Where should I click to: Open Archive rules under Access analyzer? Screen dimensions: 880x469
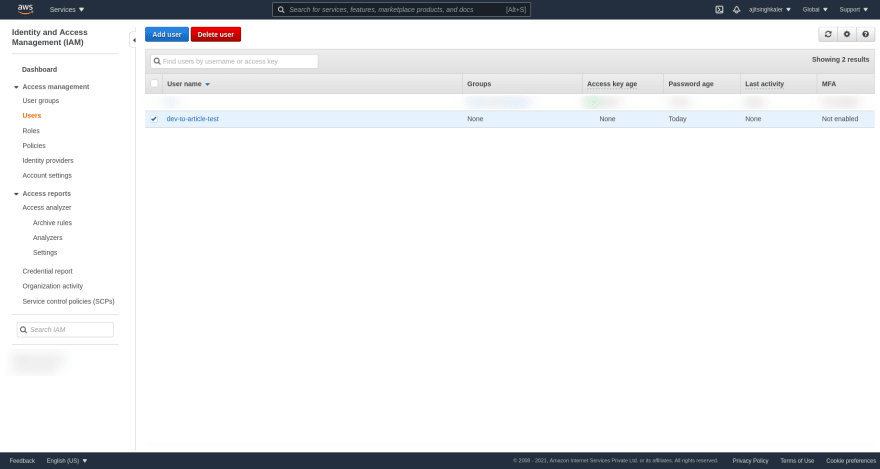coord(52,223)
